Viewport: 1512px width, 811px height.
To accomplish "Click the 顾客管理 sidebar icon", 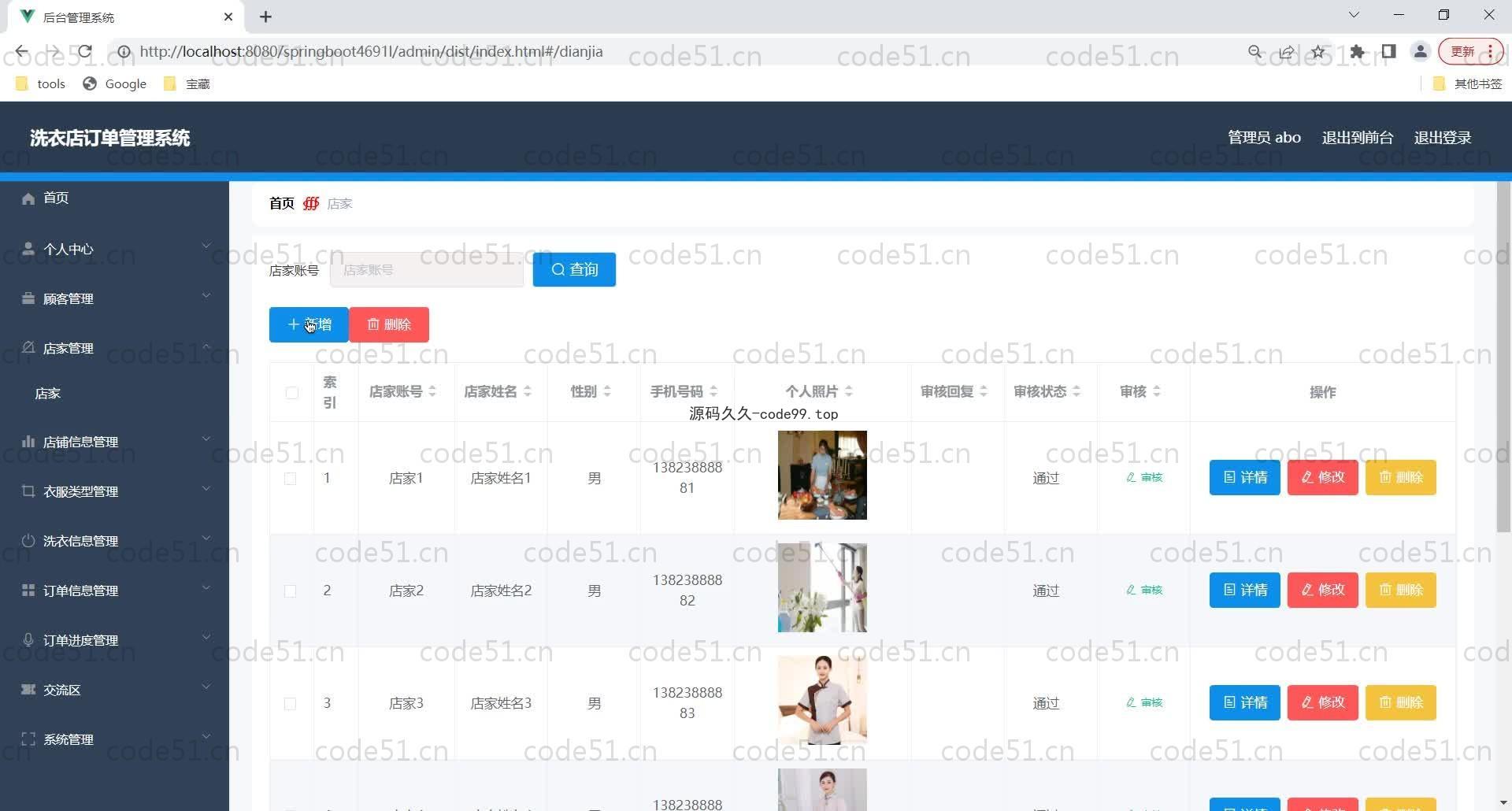I will pyautogui.click(x=28, y=298).
